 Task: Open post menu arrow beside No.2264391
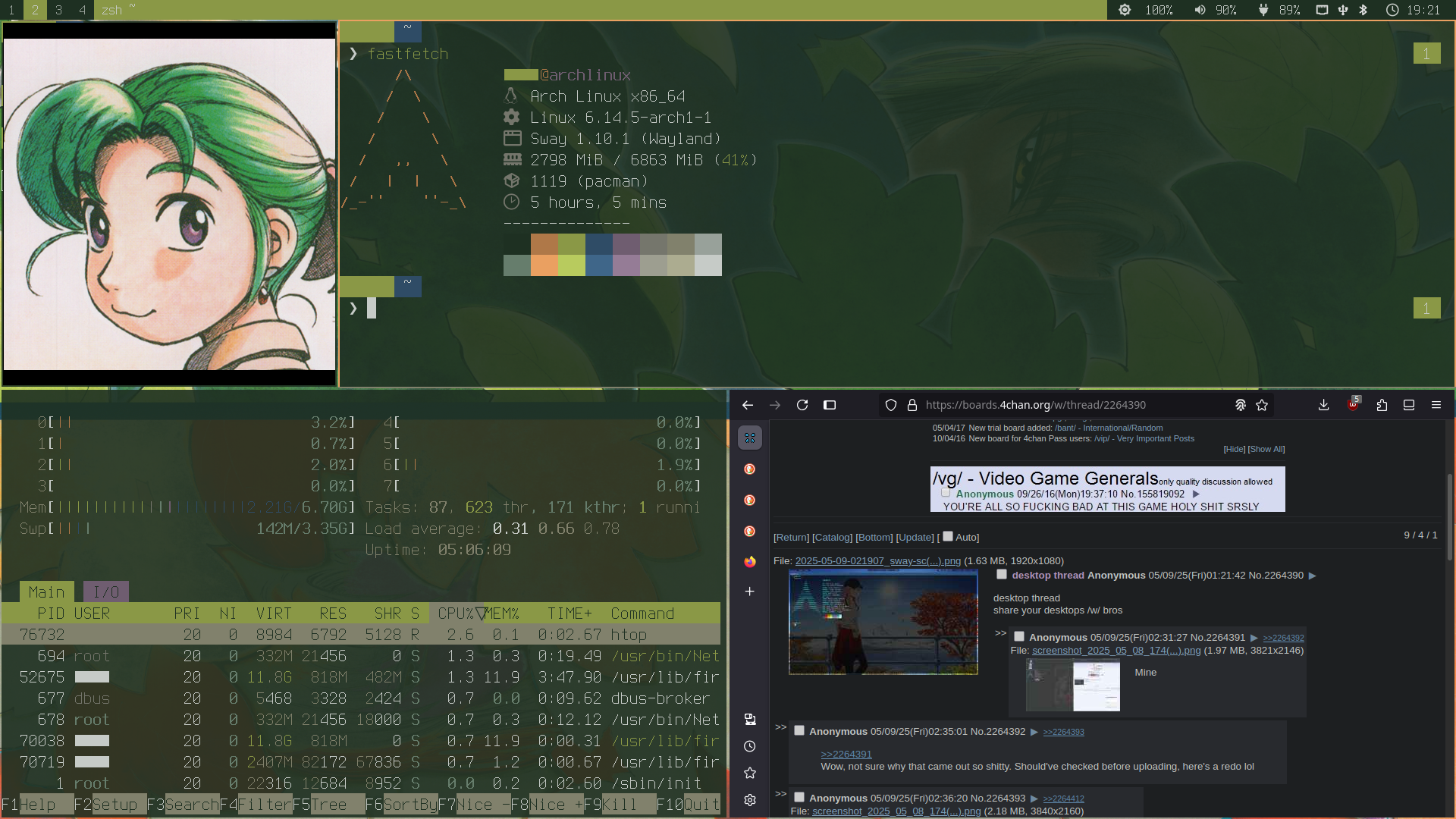click(1254, 638)
